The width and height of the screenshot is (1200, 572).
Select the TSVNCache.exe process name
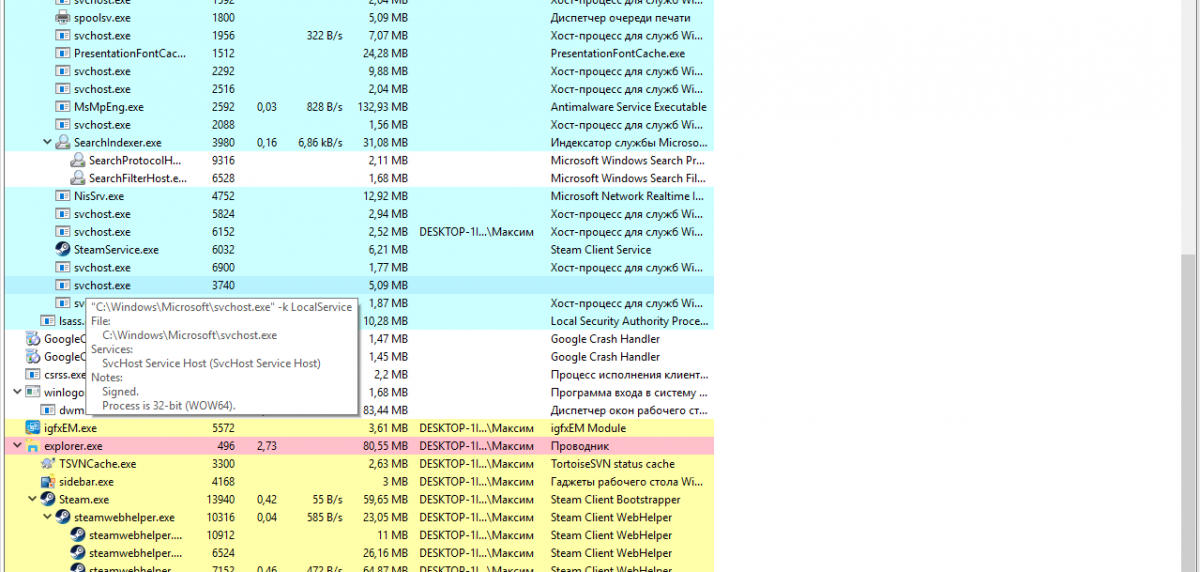click(x=98, y=464)
